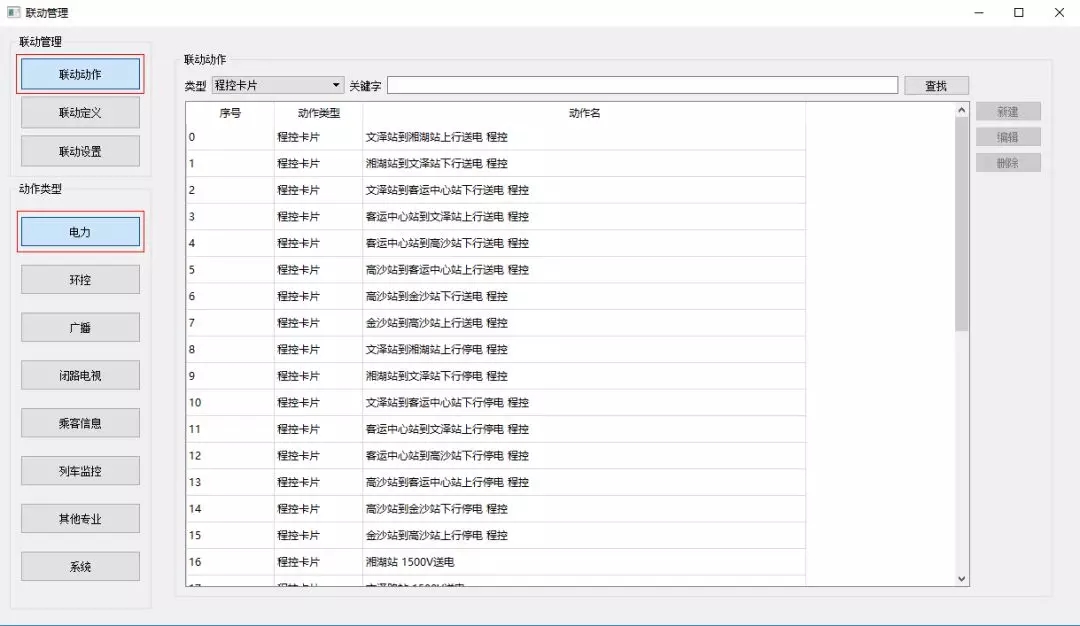Click sequence number 10 cell
This screenshot has height=626, width=1080.
pyautogui.click(x=230, y=402)
